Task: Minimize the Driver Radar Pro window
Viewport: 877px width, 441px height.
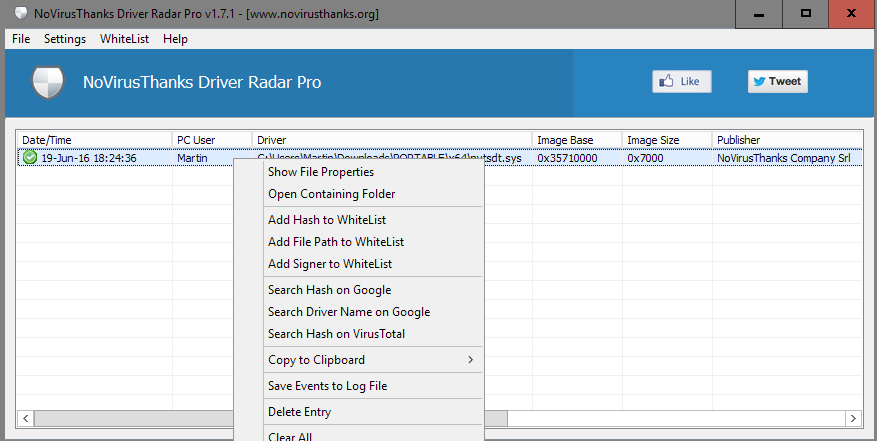Action: [x=759, y=14]
